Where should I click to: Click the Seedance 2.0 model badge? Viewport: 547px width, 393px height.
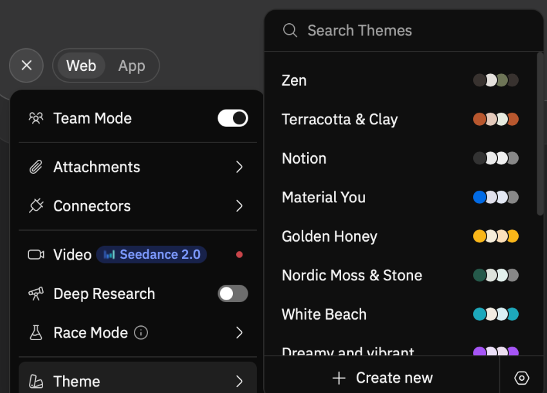[151, 255]
